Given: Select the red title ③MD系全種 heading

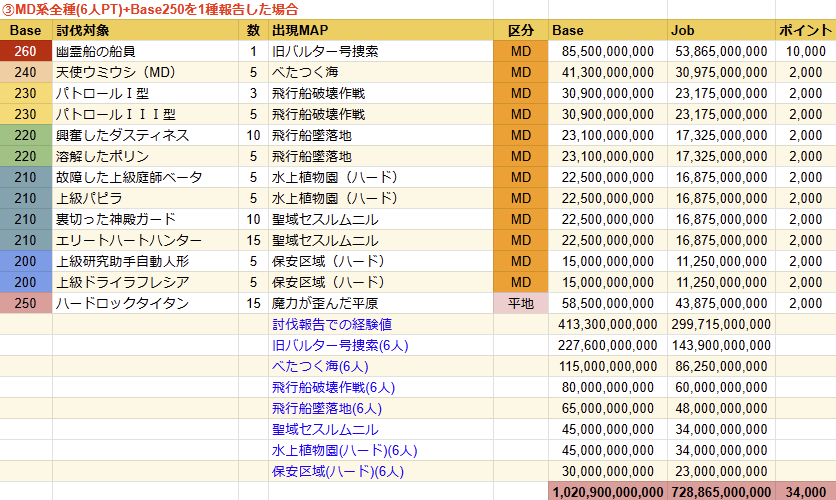Looking at the screenshot, I should click(150, 9).
